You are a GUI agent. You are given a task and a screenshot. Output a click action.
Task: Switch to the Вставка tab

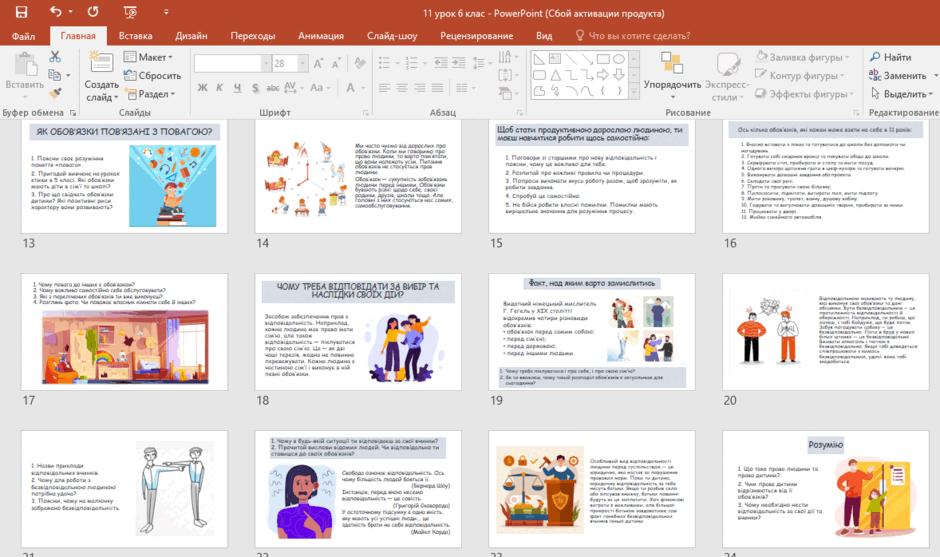point(135,36)
